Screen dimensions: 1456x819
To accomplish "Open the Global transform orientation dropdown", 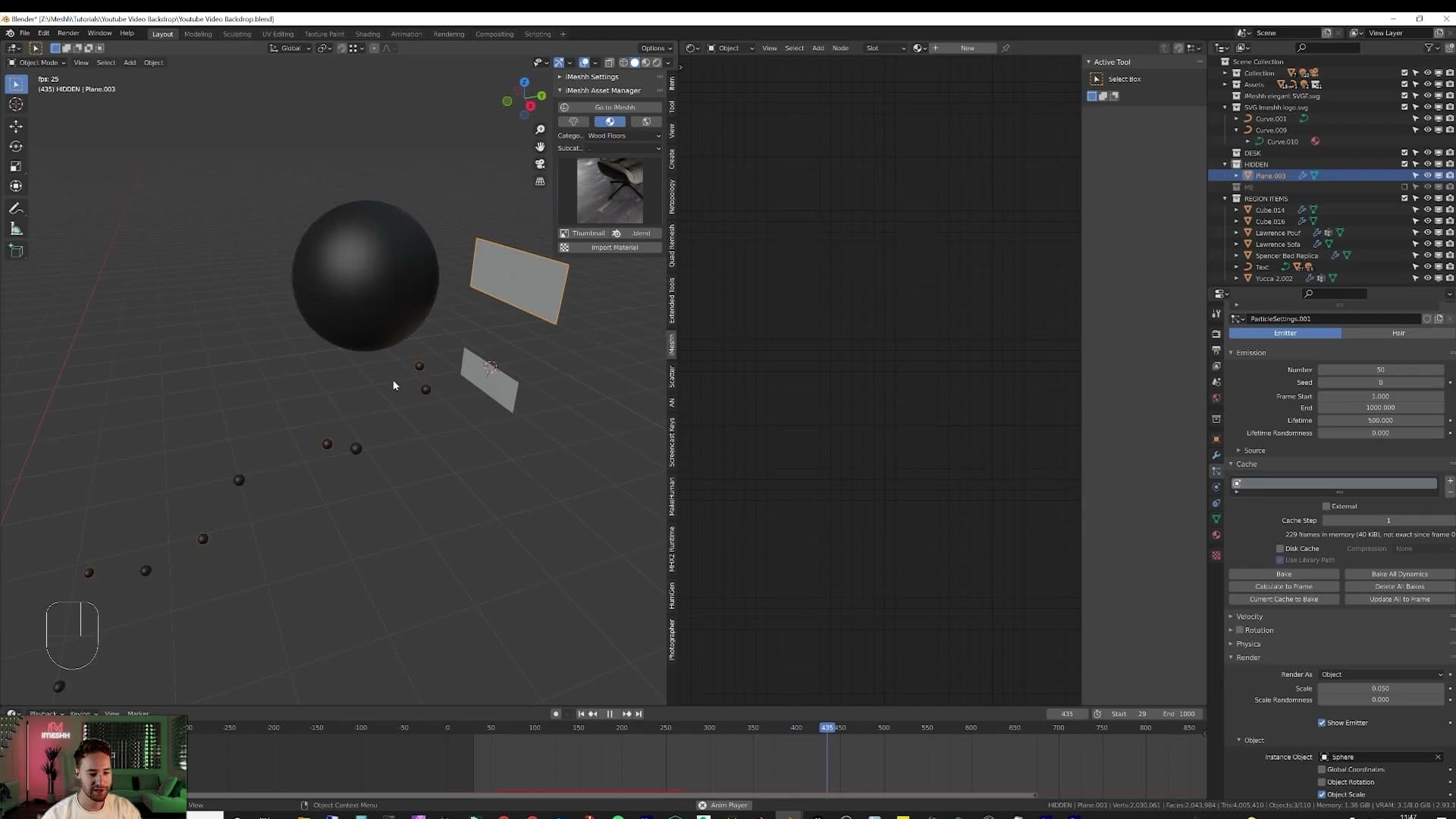I will [290, 48].
